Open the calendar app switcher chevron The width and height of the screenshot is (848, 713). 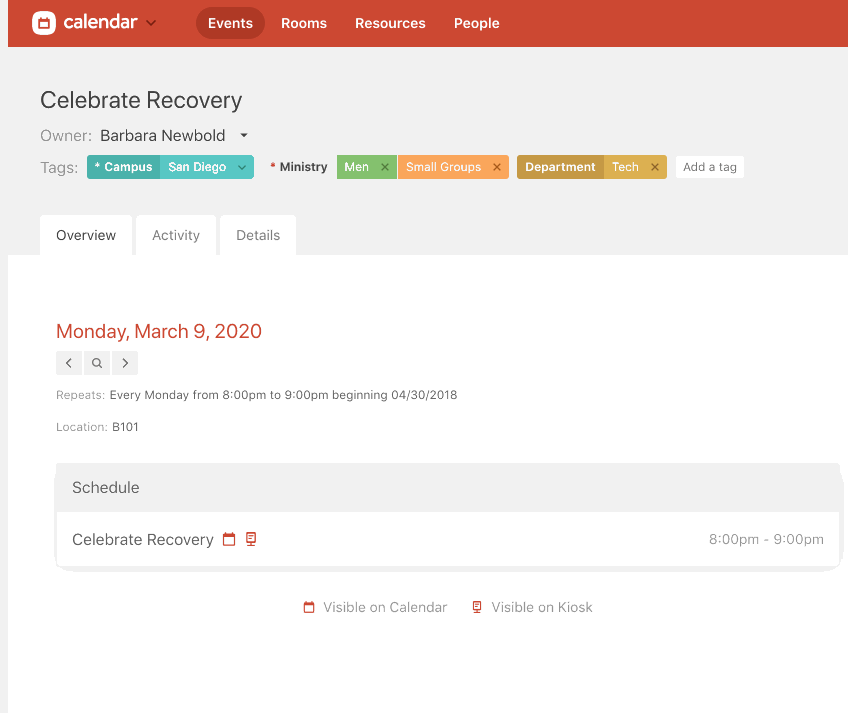tap(151, 23)
